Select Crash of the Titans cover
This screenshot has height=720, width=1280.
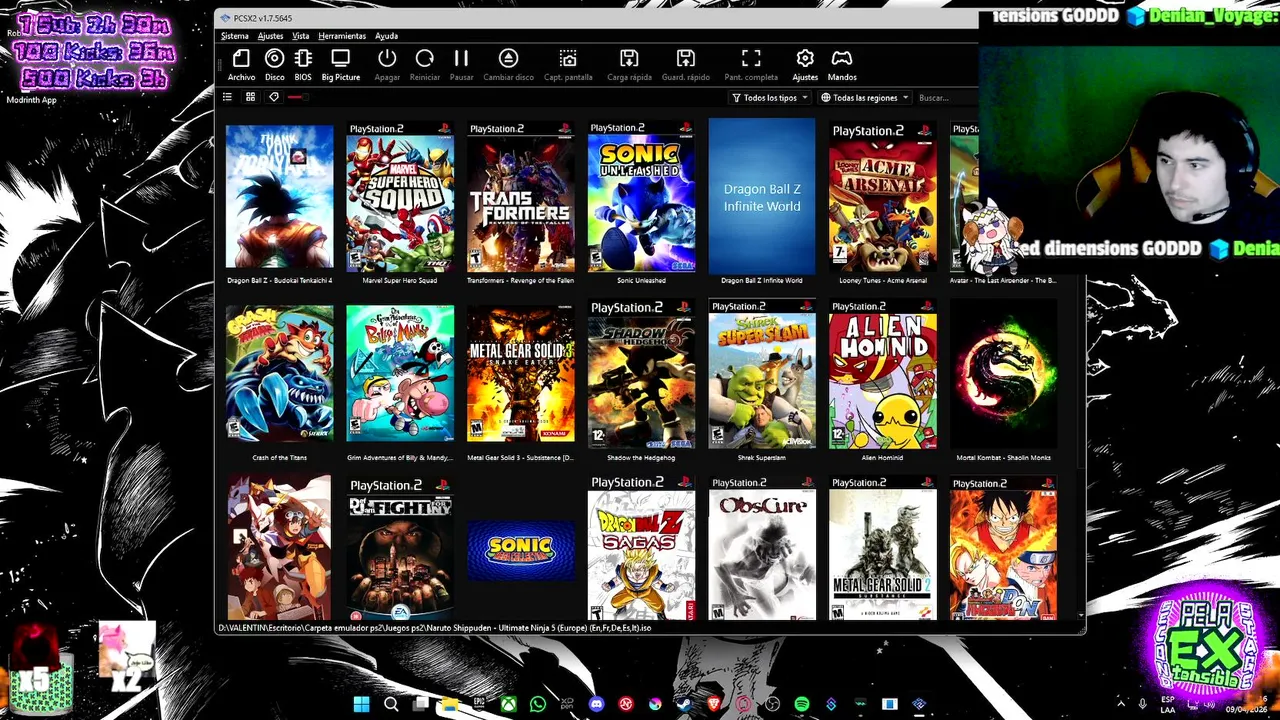[279, 373]
